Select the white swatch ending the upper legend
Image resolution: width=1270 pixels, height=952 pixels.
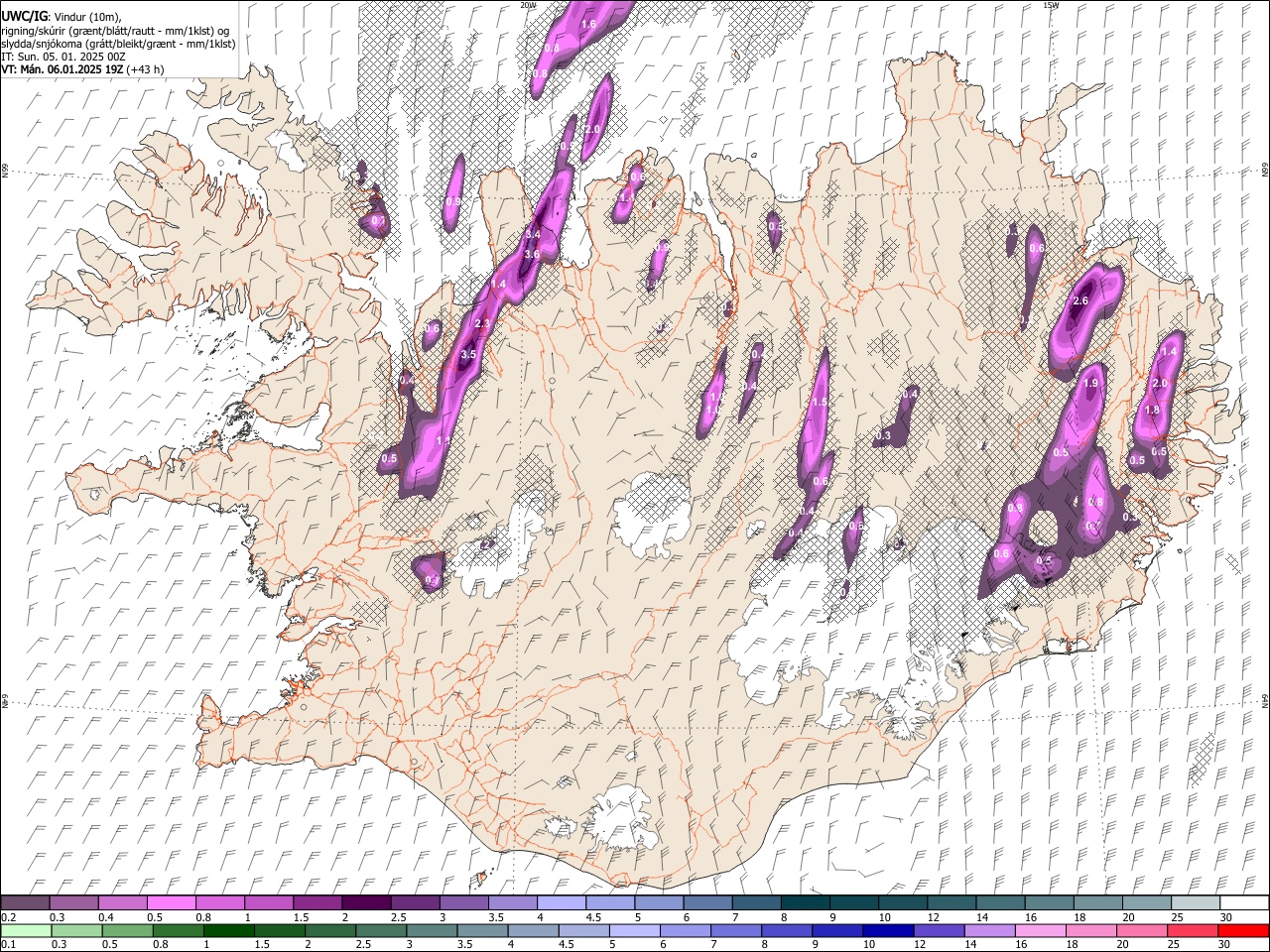pyautogui.click(x=1242, y=902)
